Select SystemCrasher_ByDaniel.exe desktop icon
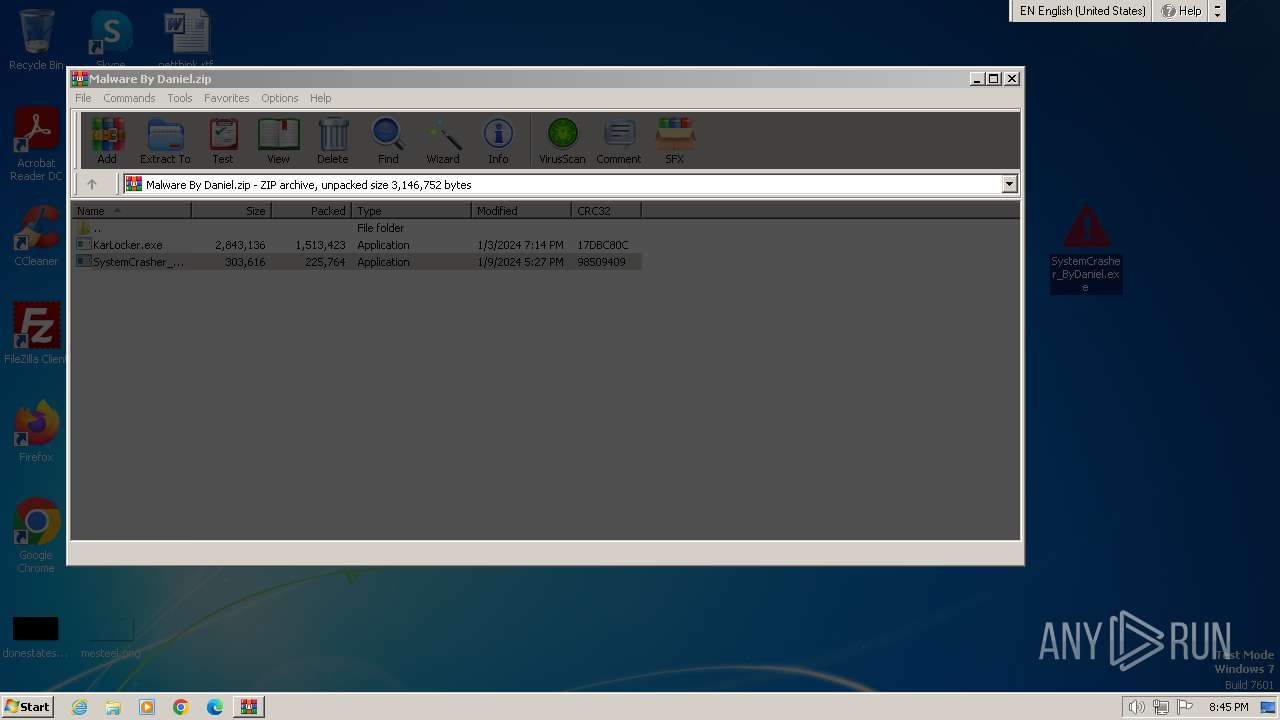The image size is (1280, 720). (x=1086, y=249)
